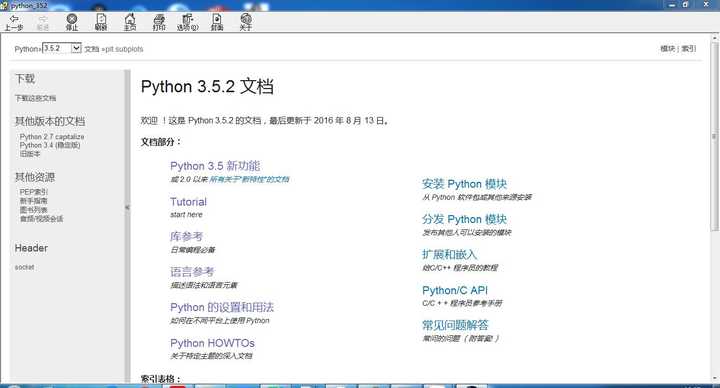This screenshot has width=720, height=388.
Task: Click the start here text under Tutorial
Action: tap(186, 214)
